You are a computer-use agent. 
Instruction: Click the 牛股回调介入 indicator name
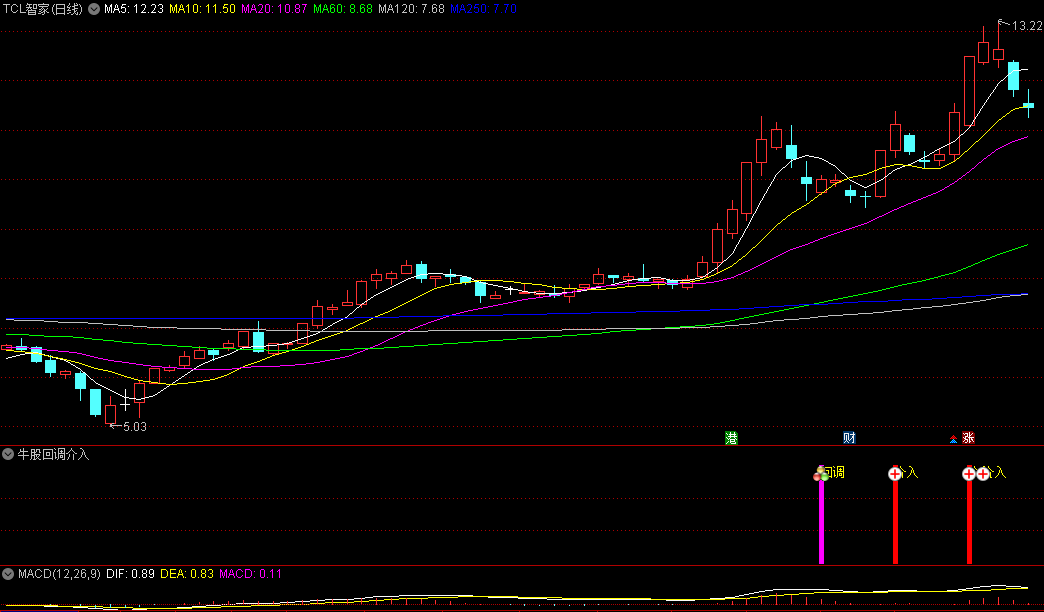(x=53, y=454)
